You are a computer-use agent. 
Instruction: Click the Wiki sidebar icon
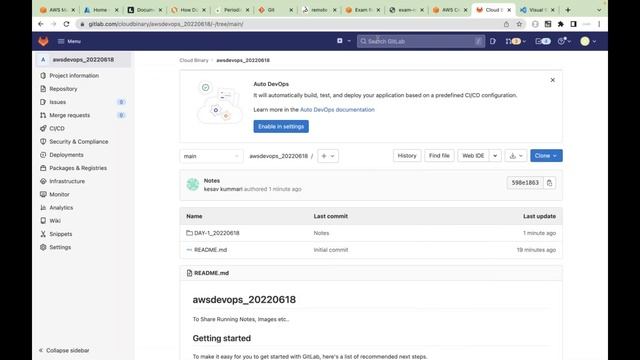point(43,221)
